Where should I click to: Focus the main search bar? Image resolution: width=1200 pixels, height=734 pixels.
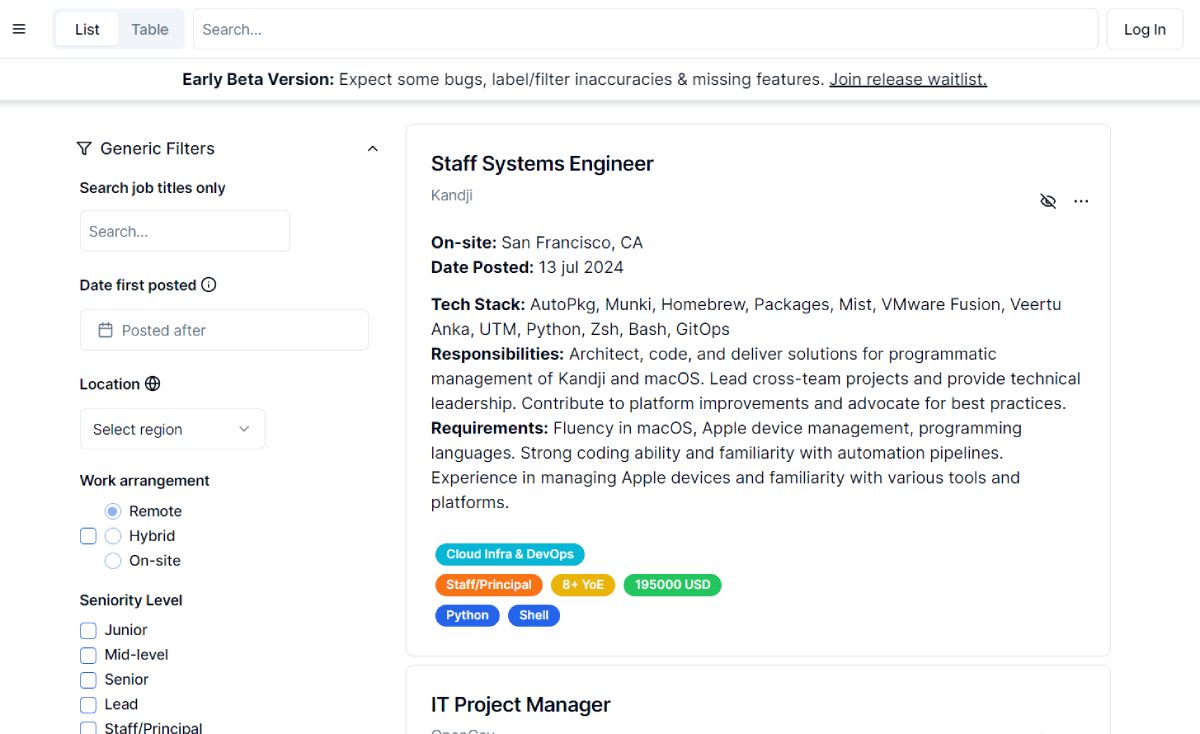(645, 29)
